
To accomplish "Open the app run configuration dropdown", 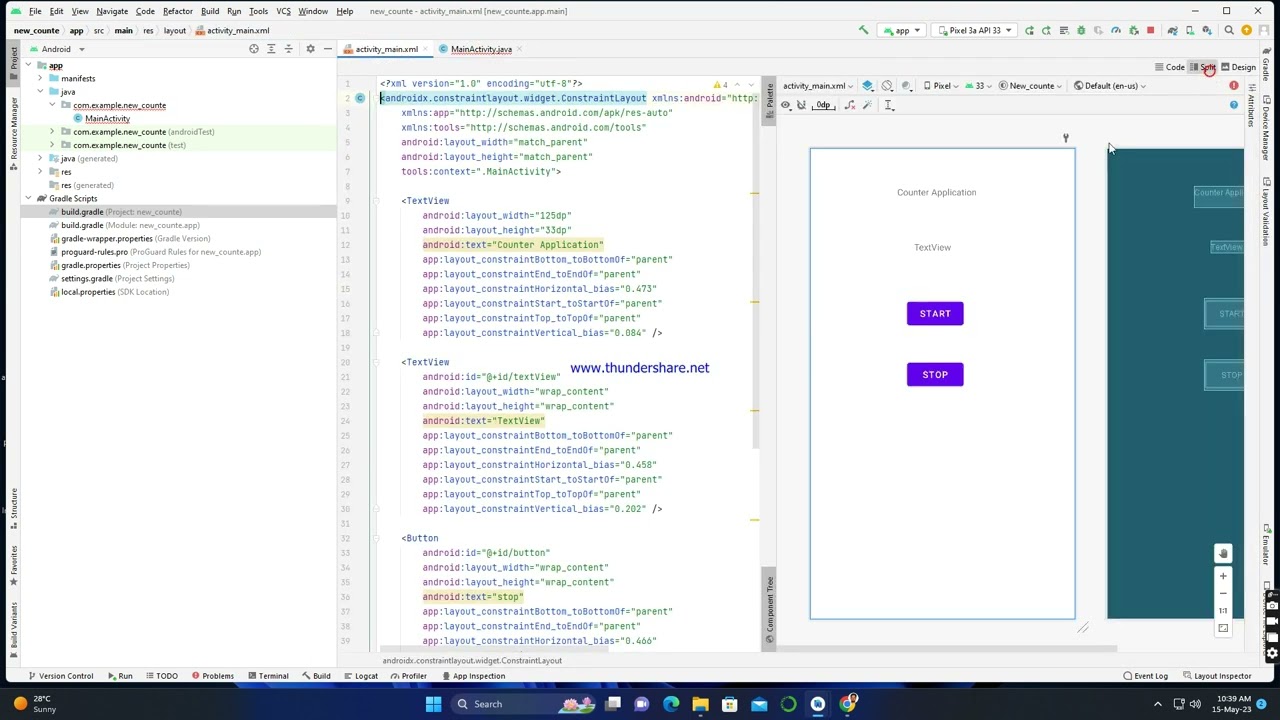I will pyautogui.click(x=902, y=31).
